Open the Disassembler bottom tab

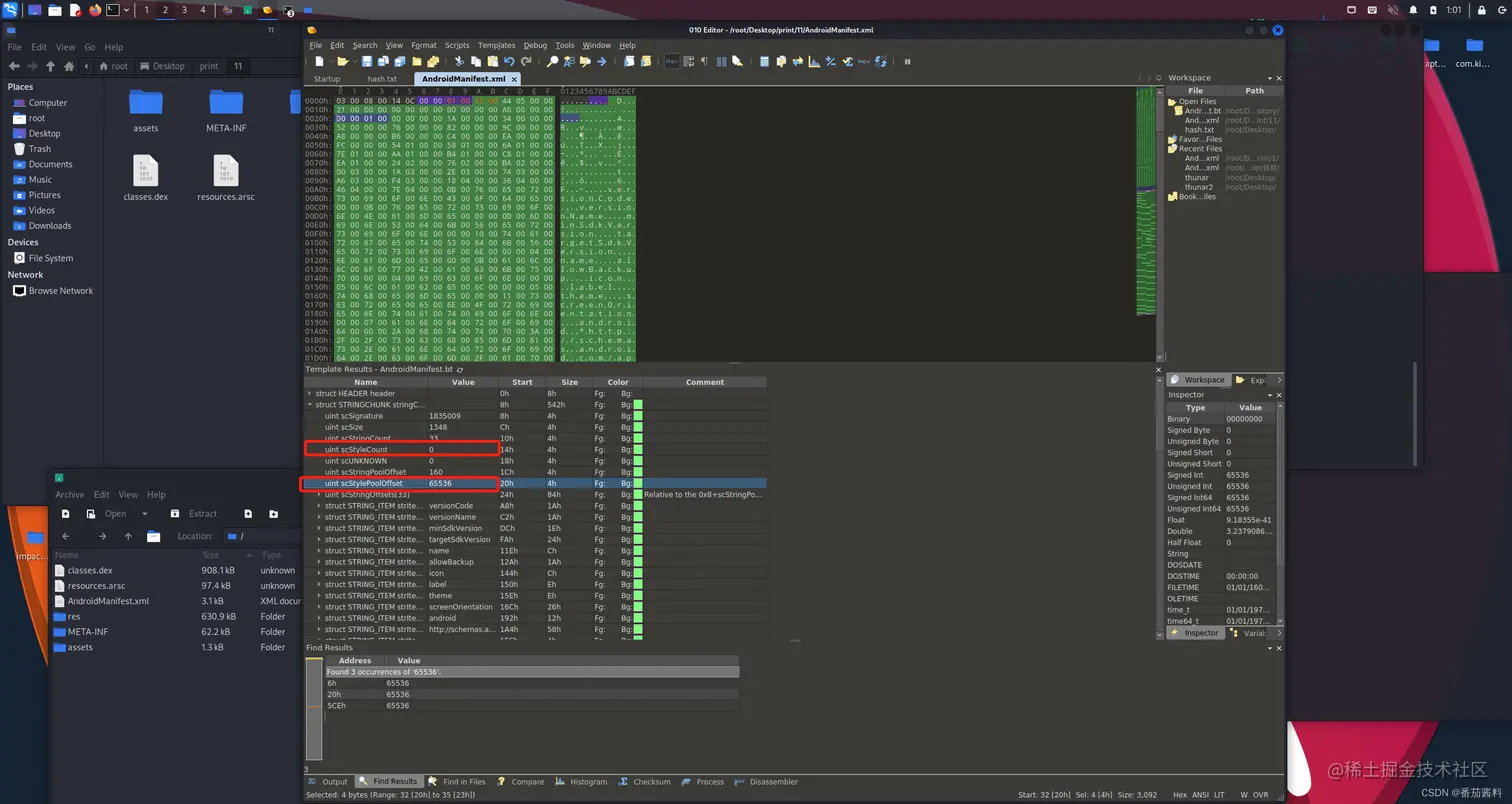click(x=767, y=782)
